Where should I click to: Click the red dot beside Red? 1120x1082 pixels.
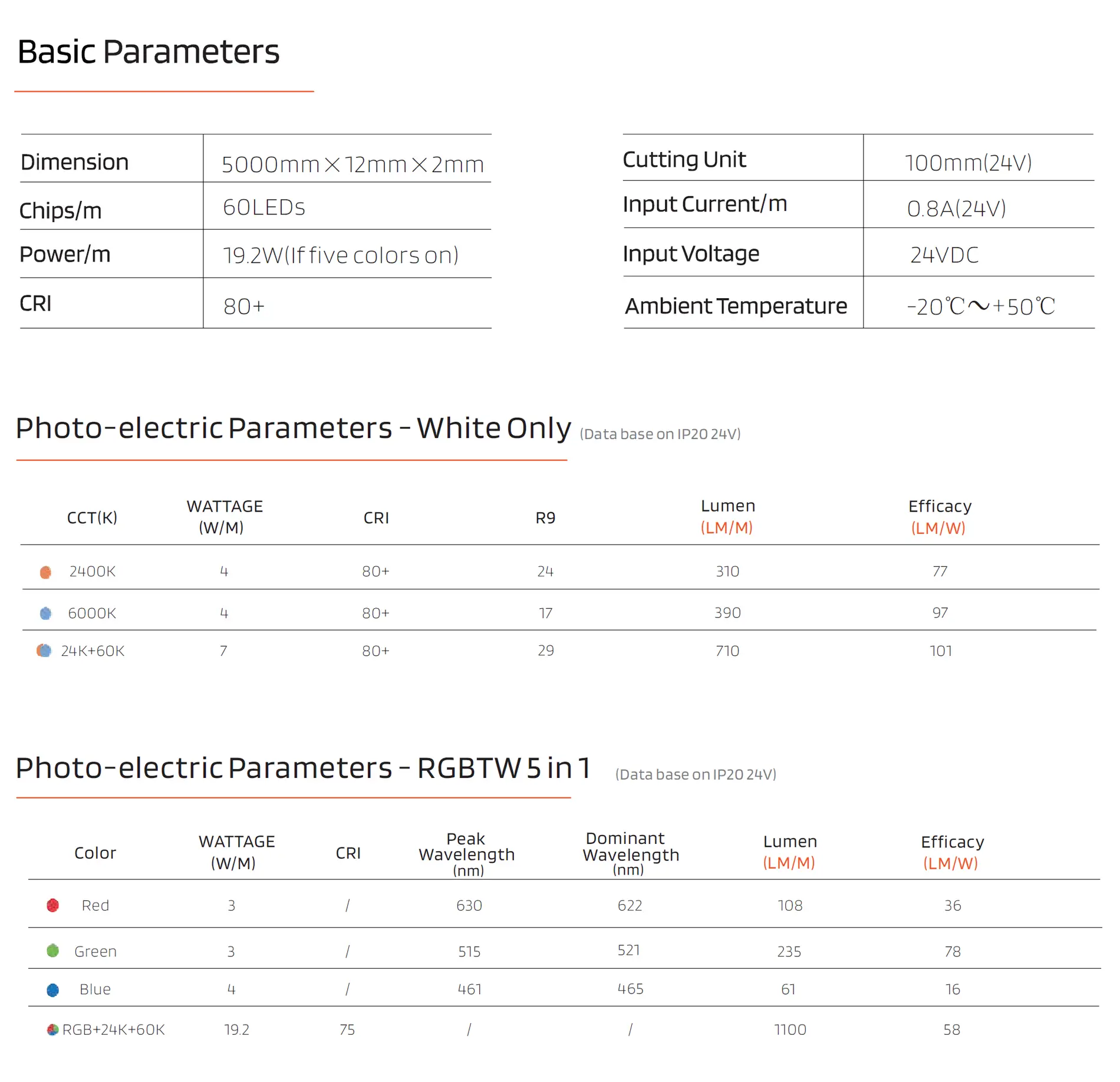point(52,905)
